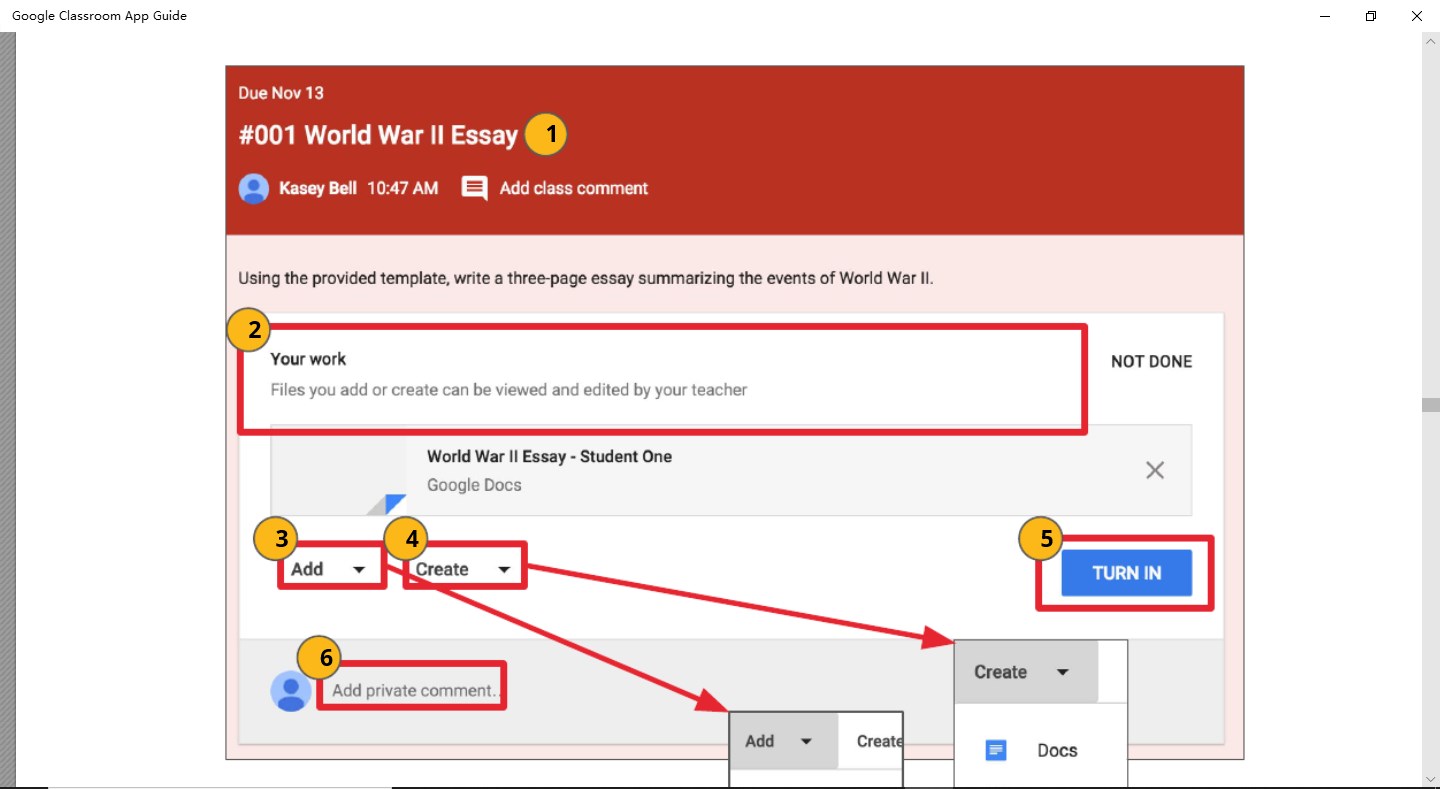Click the Kasey Bell profile avatar
This screenshot has height=789, width=1440.
click(x=254, y=188)
